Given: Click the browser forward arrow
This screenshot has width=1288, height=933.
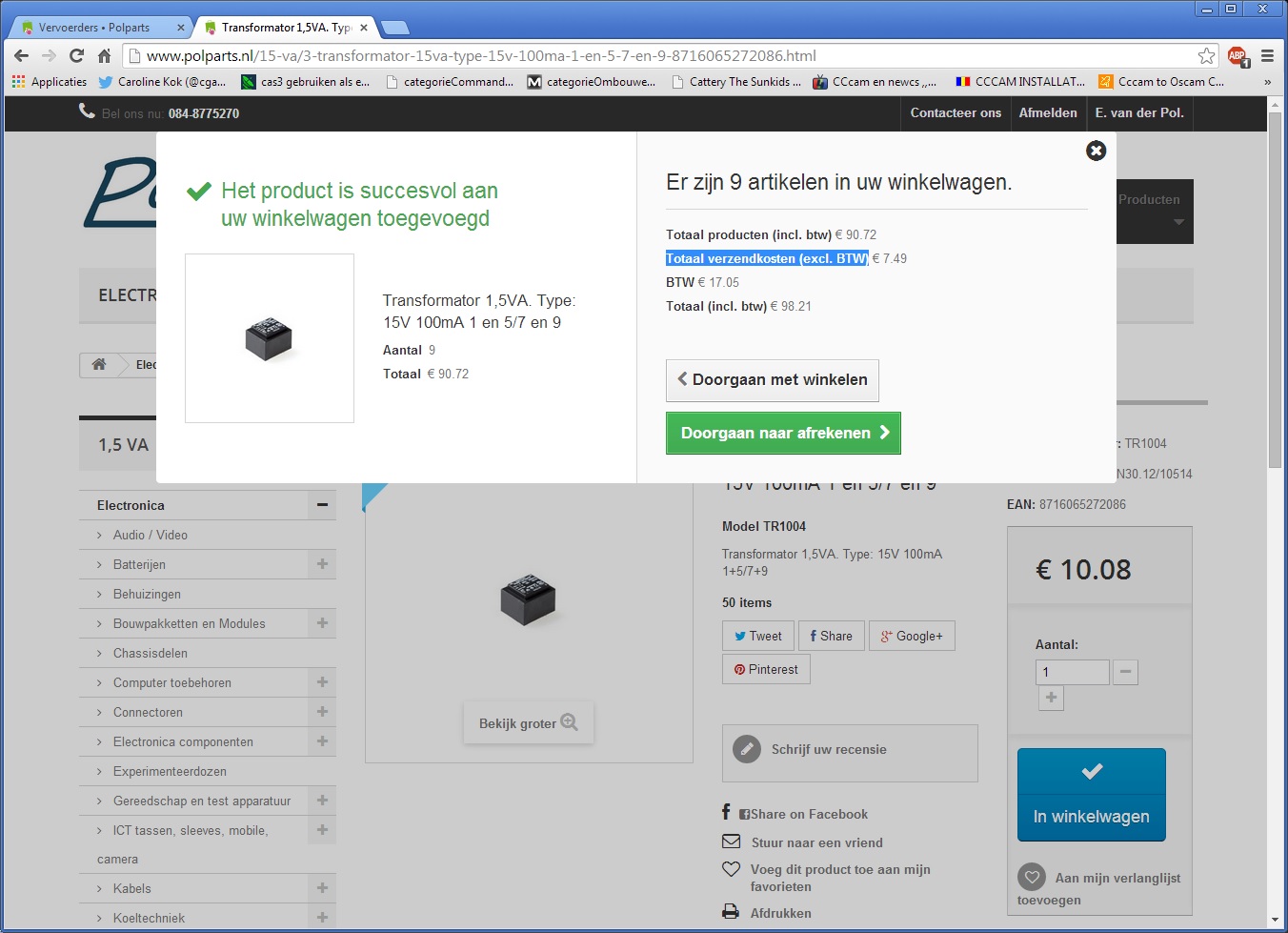Looking at the screenshot, I should (x=50, y=55).
